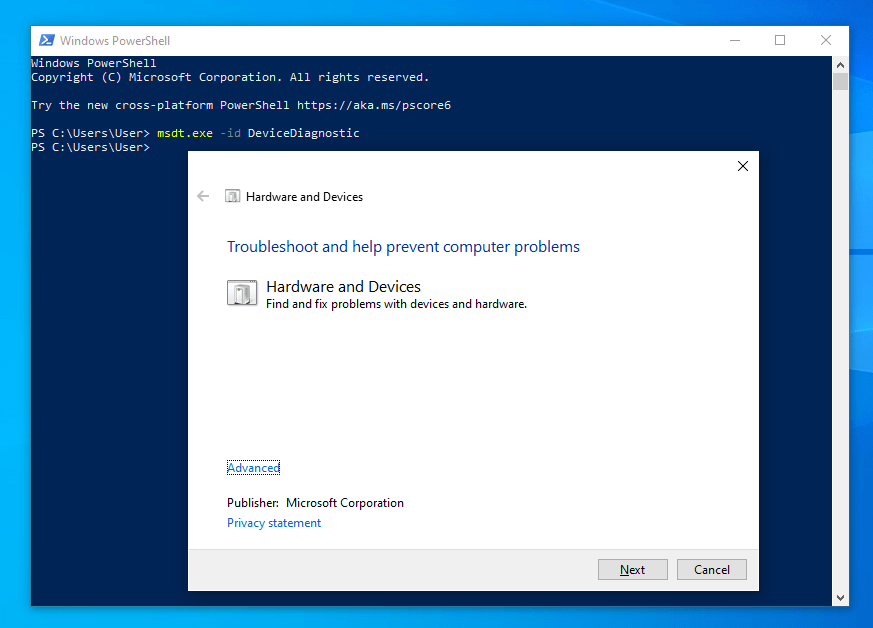Cancel the Hardware and Devices troubleshooter
This screenshot has height=628, width=873.
click(711, 569)
